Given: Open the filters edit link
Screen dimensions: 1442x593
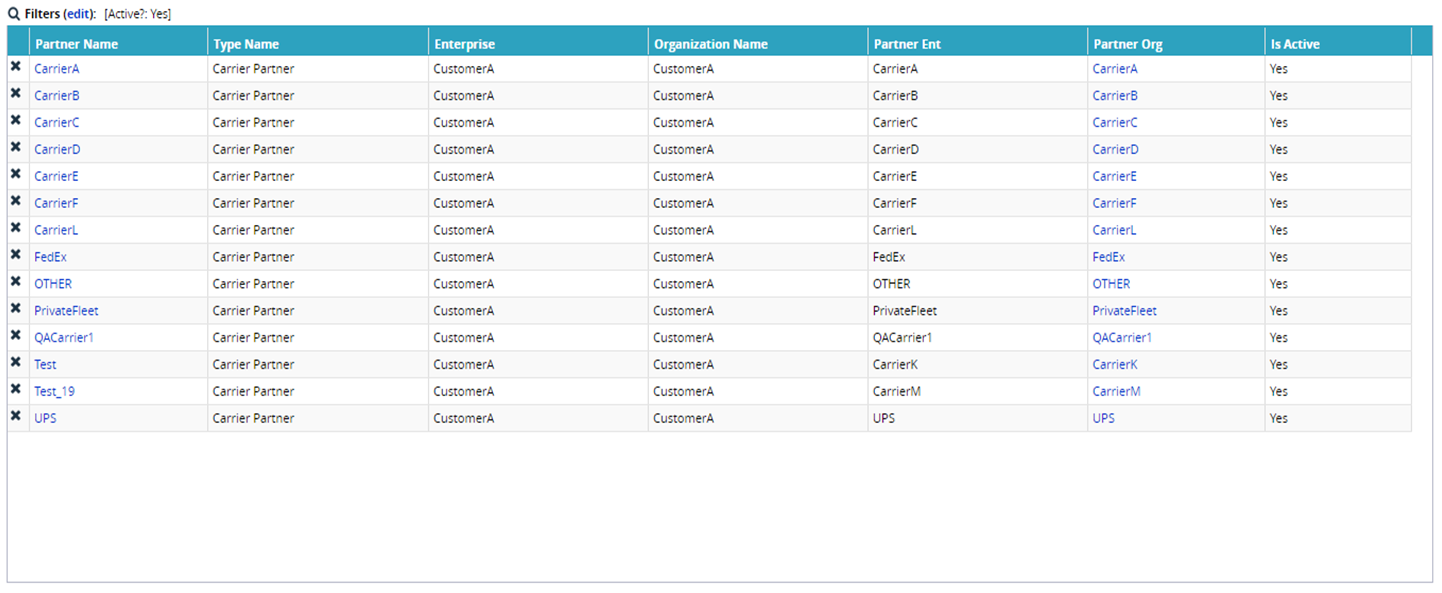Looking at the screenshot, I should click(x=77, y=14).
